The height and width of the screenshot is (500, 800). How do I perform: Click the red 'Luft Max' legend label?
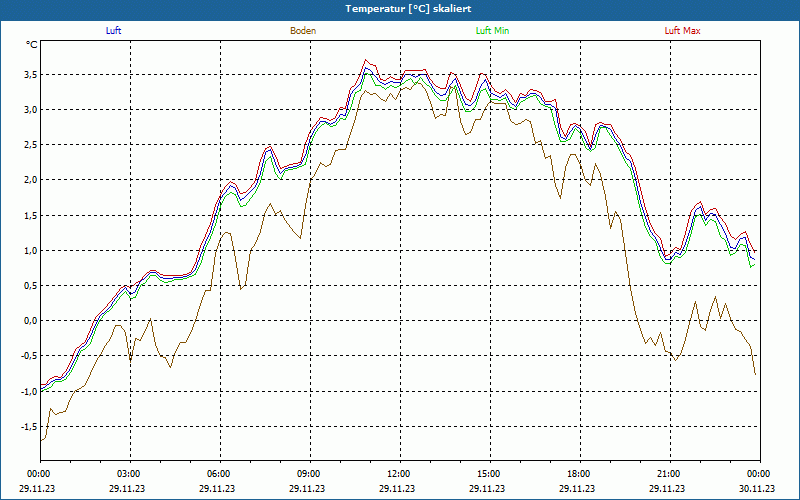682,31
